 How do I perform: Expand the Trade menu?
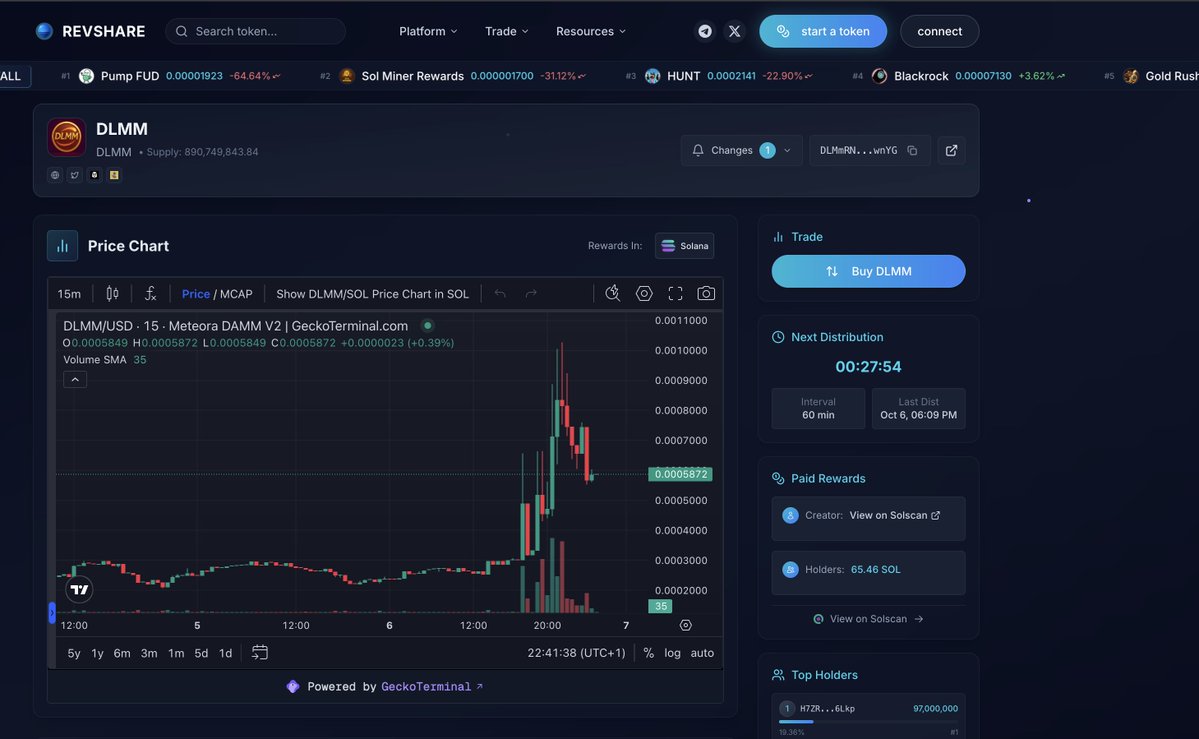[x=506, y=31]
